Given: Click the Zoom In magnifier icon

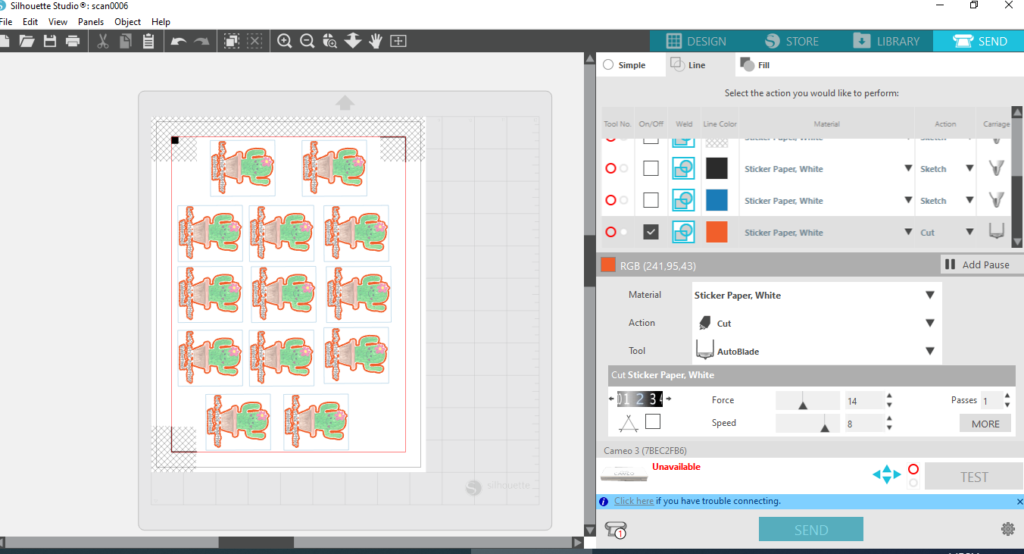Looking at the screenshot, I should point(285,41).
